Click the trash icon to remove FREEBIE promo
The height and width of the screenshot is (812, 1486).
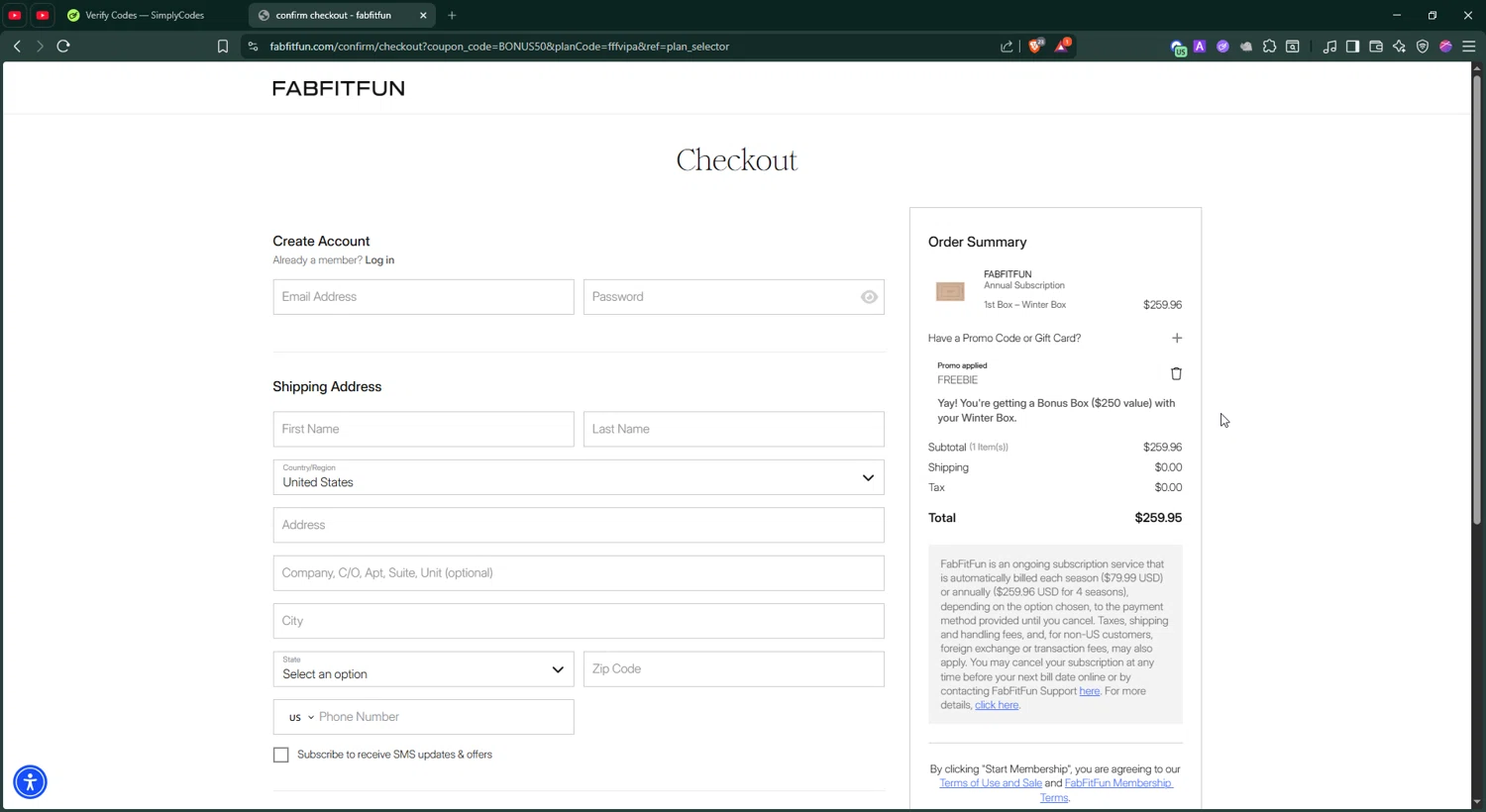[x=1176, y=374]
